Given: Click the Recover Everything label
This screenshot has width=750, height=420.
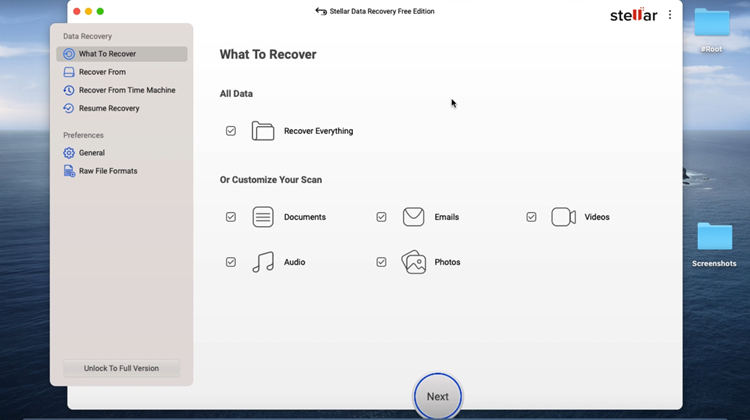Looking at the screenshot, I should pos(319,131).
